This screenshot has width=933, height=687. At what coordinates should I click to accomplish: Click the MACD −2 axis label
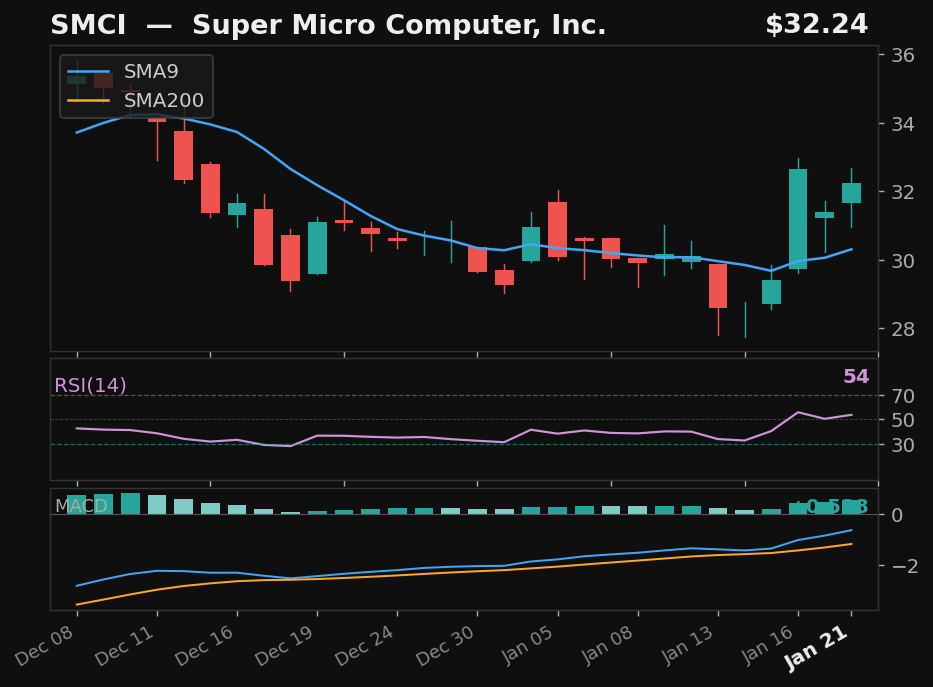tap(904, 566)
